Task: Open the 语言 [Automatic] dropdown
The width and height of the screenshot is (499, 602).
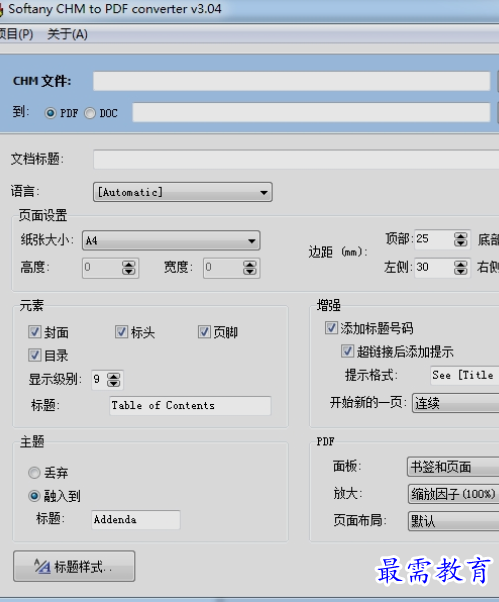Action: 183,192
